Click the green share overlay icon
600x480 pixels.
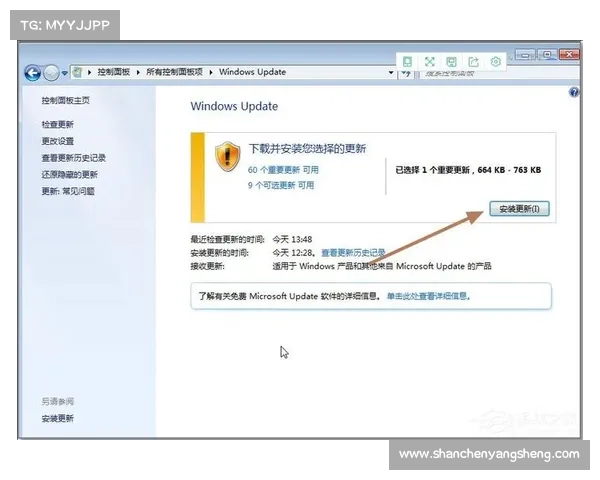point(474,62)
